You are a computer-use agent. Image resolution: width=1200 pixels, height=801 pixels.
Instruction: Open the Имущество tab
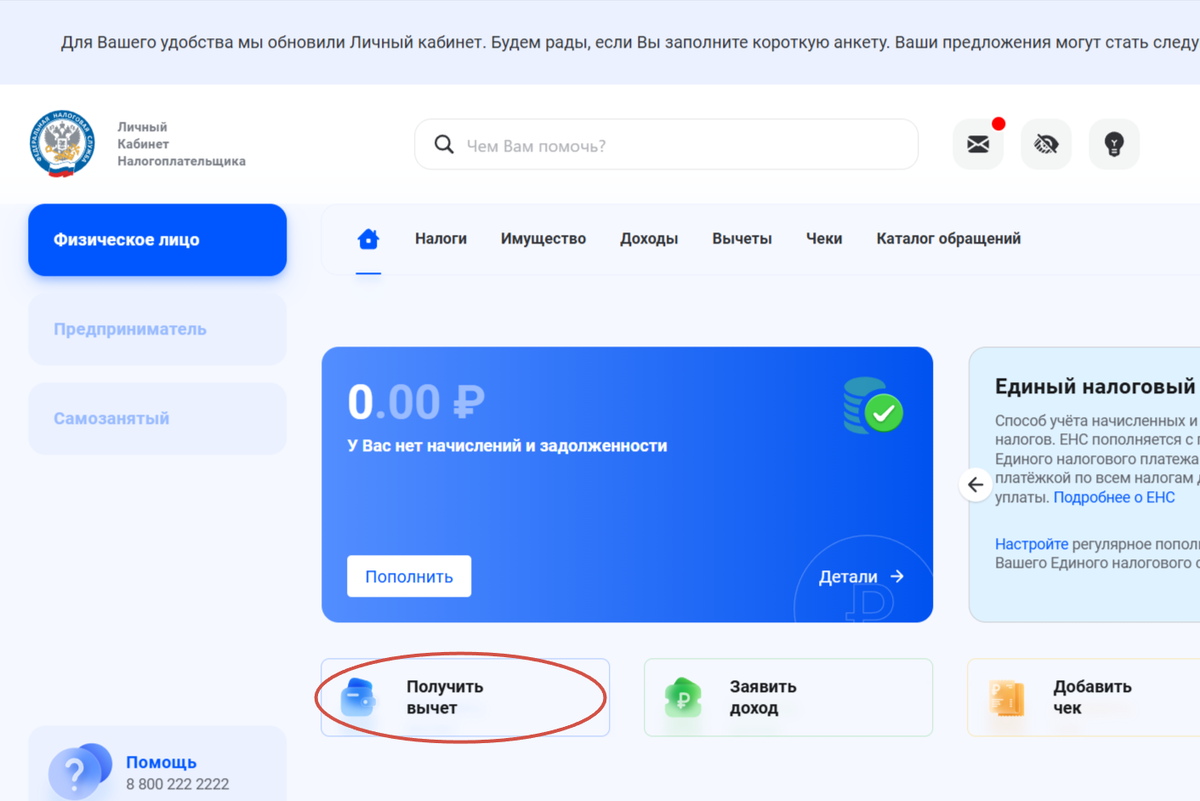543,239
